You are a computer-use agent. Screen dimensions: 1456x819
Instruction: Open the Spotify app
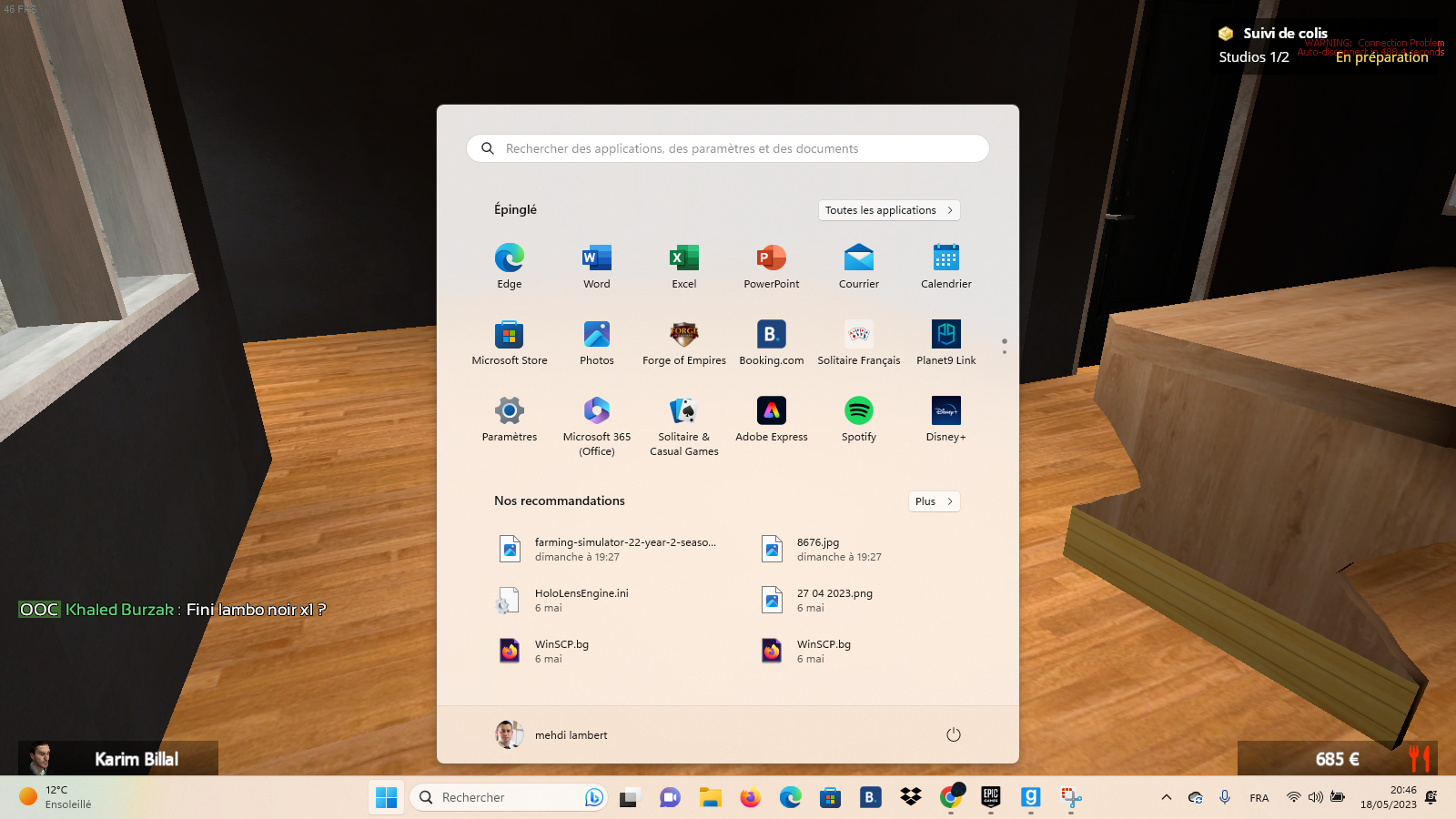859,412
